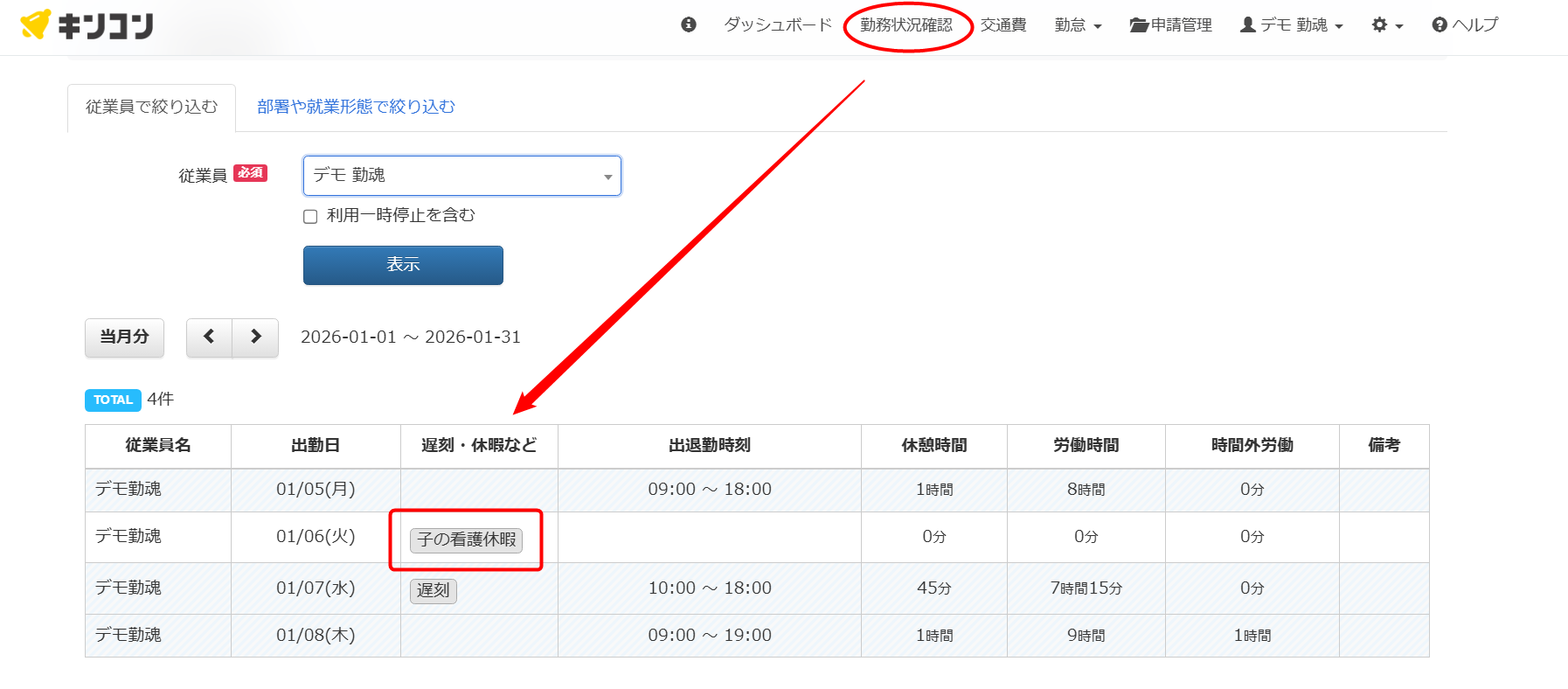Screen dimensions: 1568x689
Task: Click the TOTAL badge
Action: click(x=113, y=400)
